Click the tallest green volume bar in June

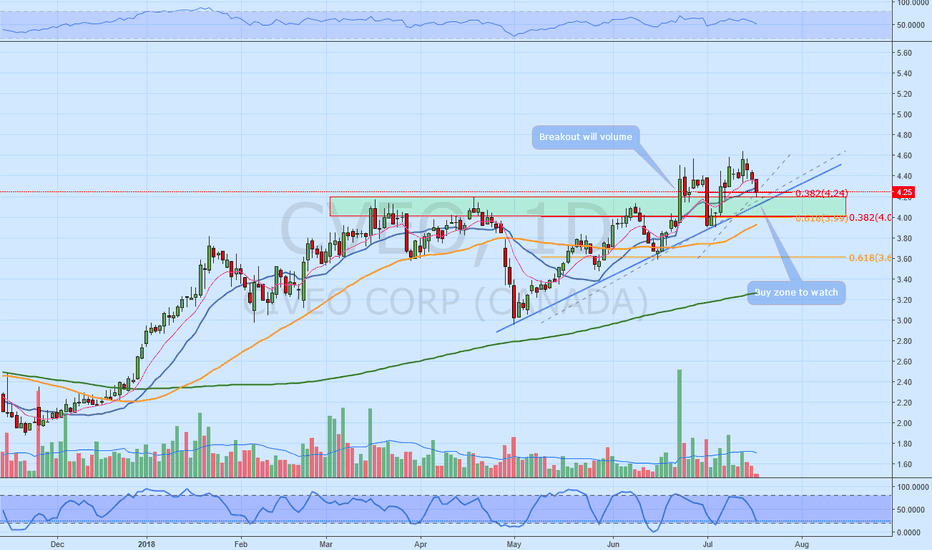click(x=679, y=423)
